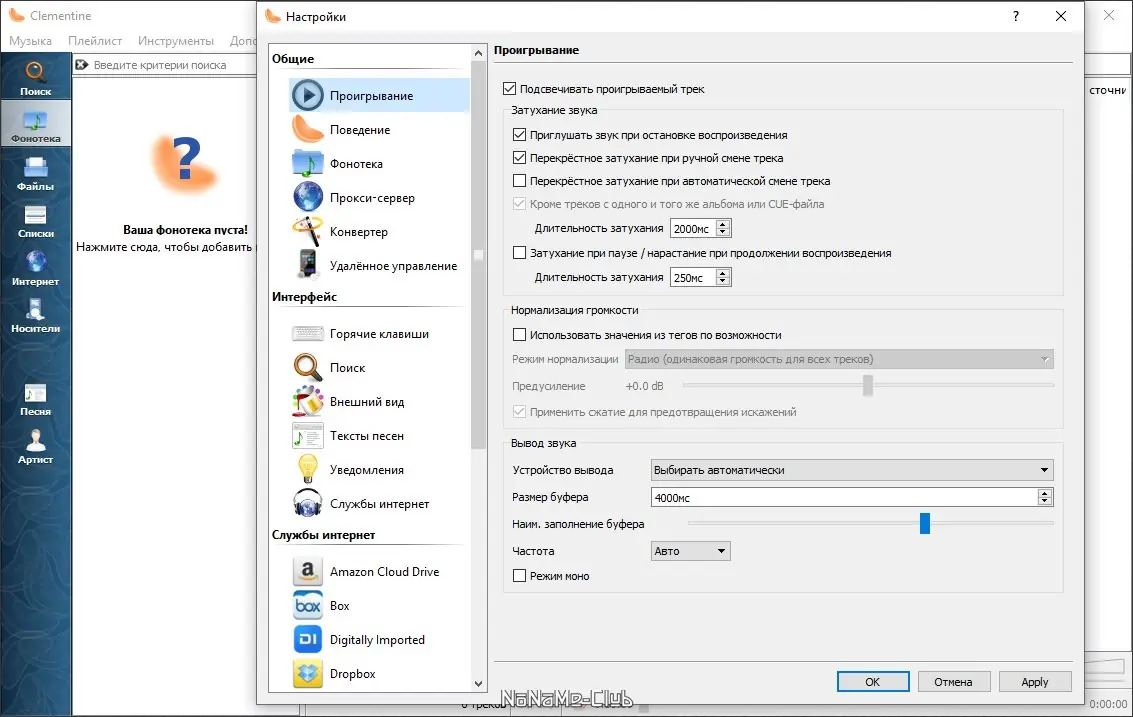Click Песня in Clementine sidebar
The image size is (1133, 717).
coord(35,399)
